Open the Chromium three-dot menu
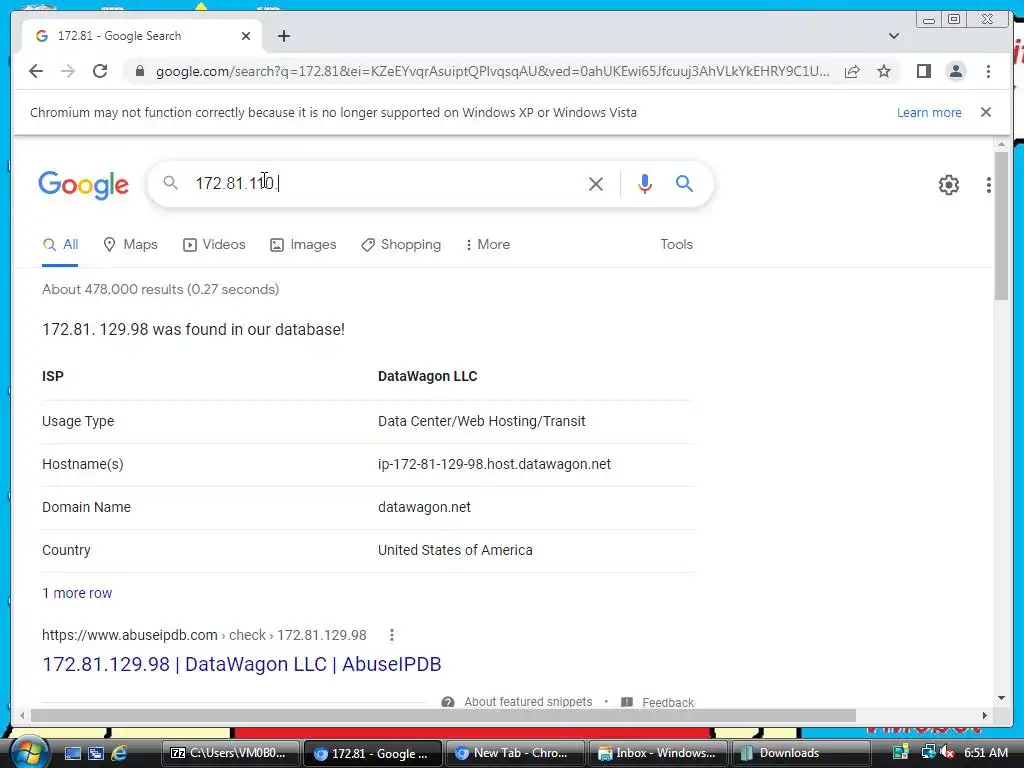Viewport: 1024px width, 768px height. coord(988,71)
